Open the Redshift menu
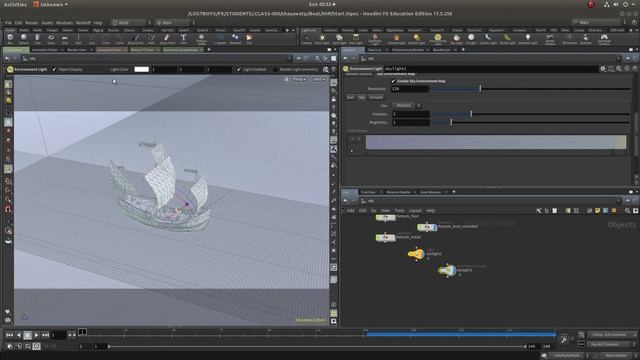The image size is (640, 360). 83,23
